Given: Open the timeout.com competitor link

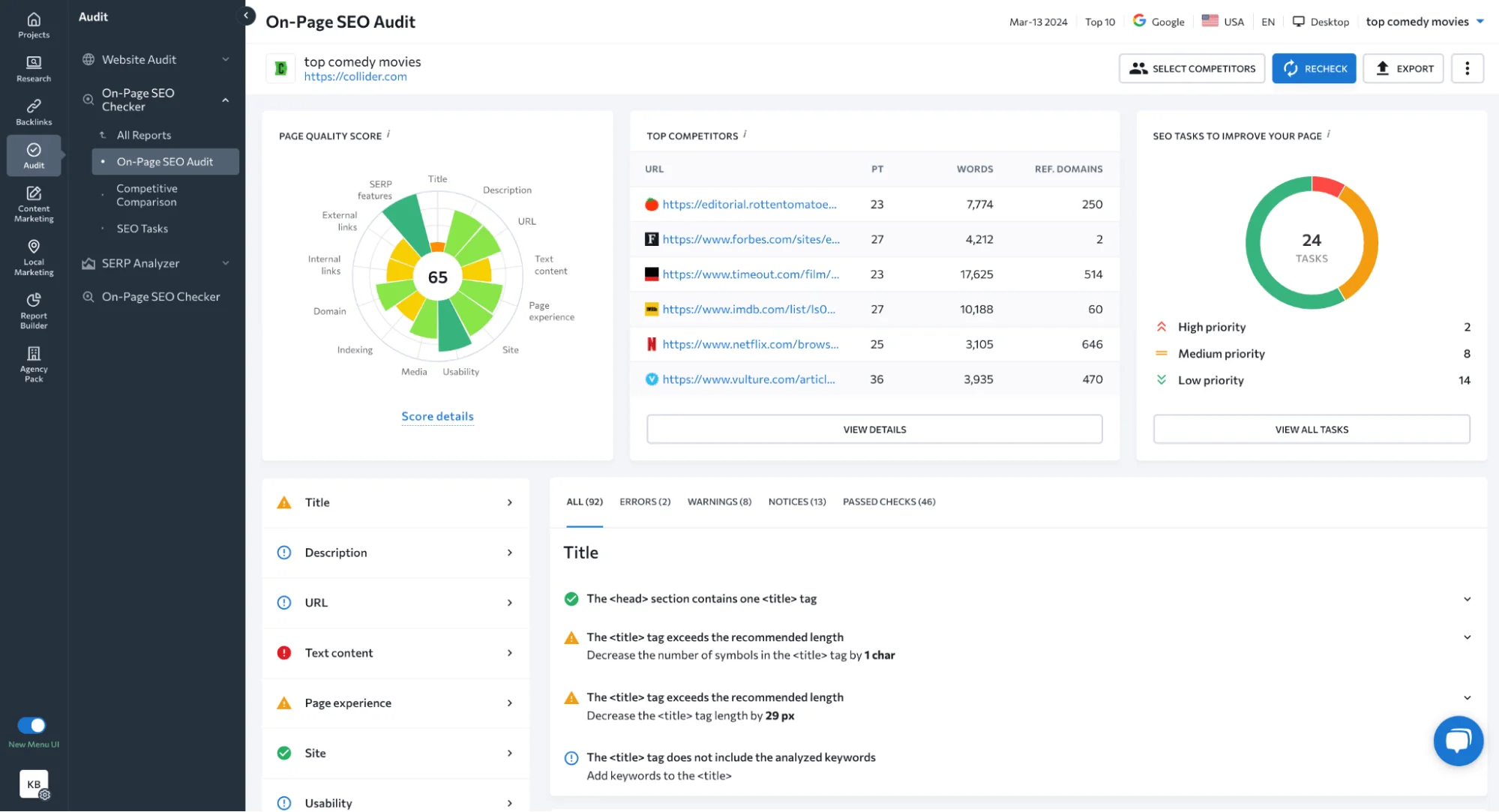Looking at the screenshot, I should (x=751, y=274).
